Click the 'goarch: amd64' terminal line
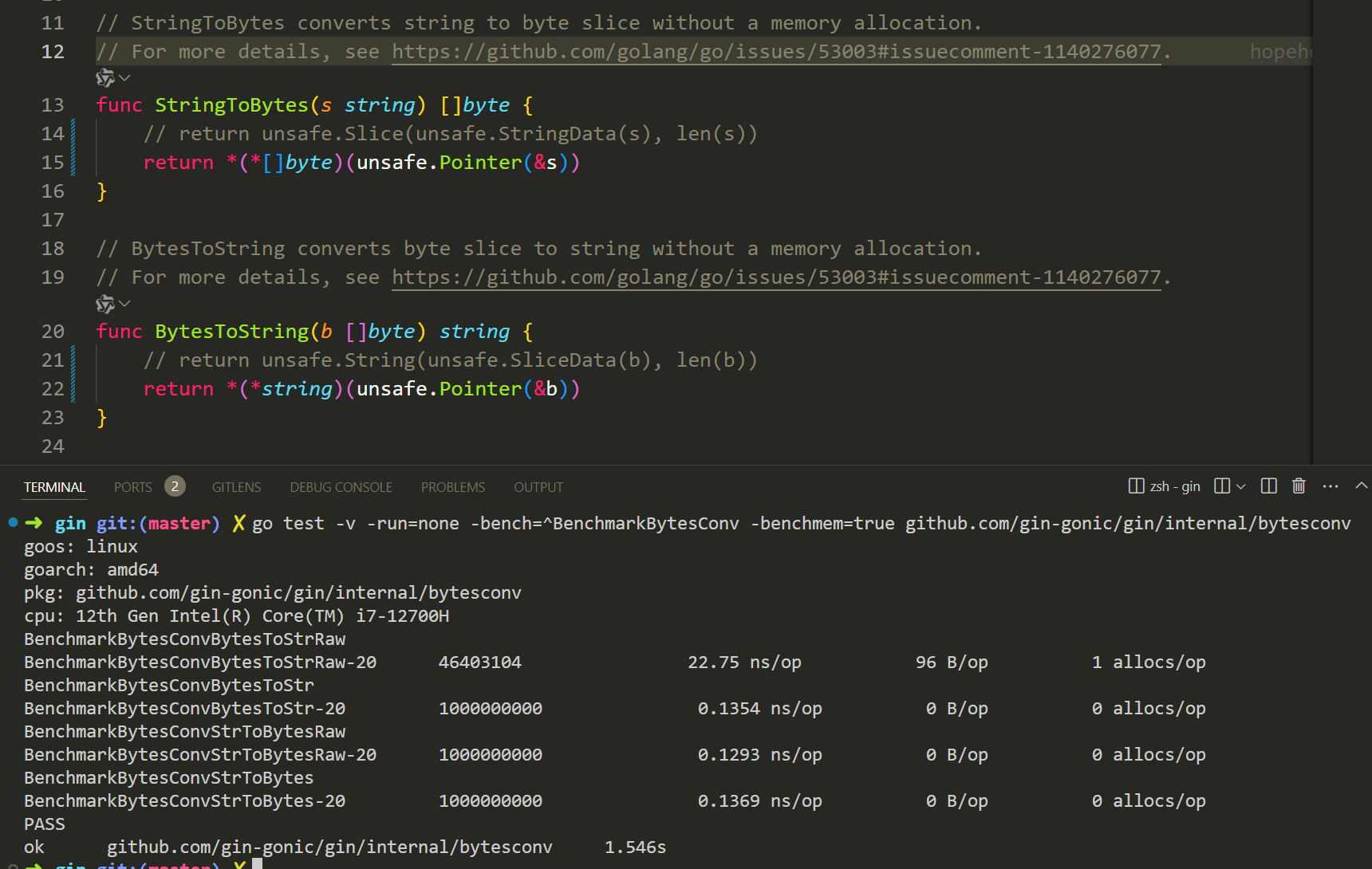This screenshot has width=1372, height=869. pos(91,570)
